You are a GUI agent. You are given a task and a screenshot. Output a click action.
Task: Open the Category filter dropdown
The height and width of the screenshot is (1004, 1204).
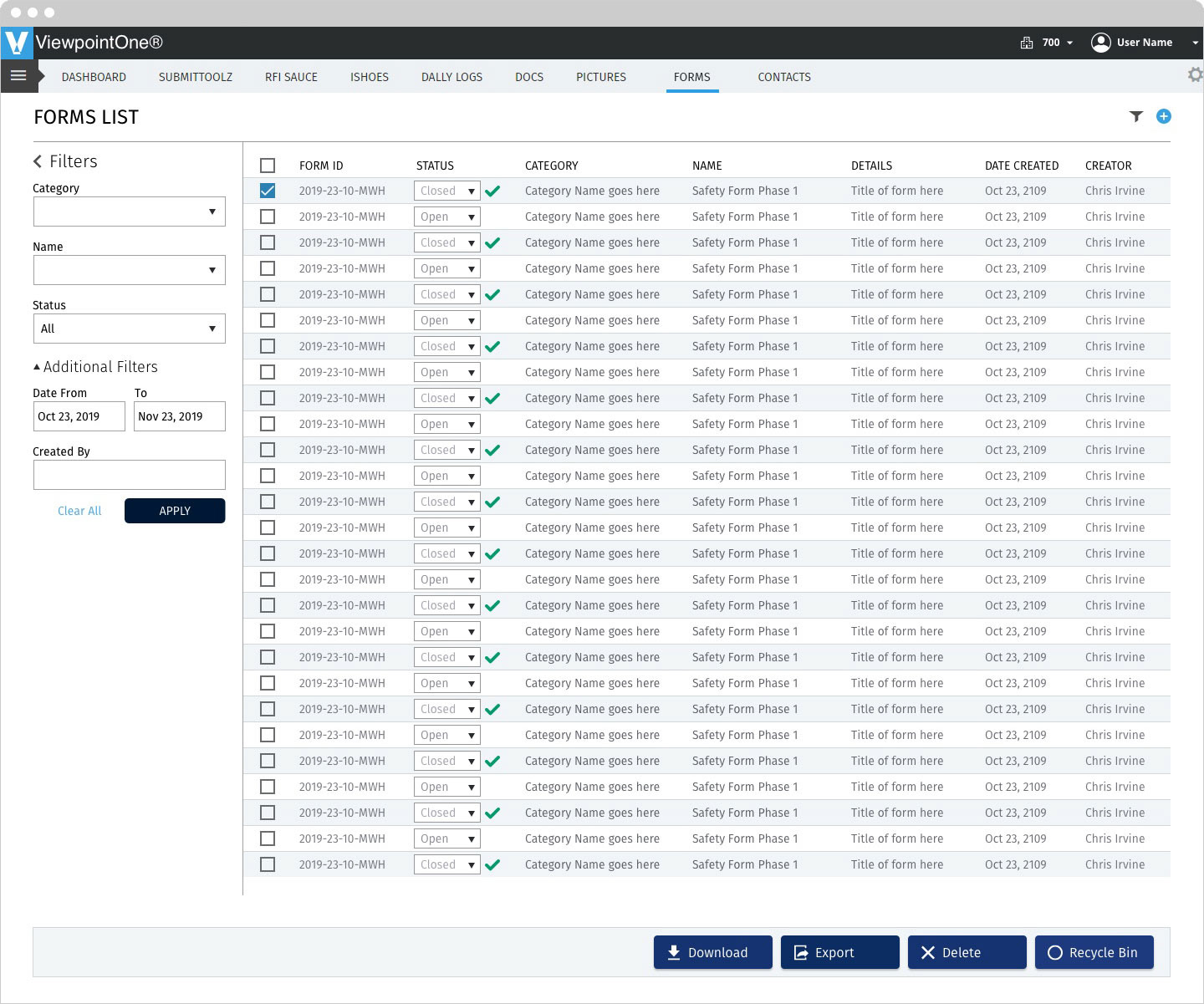point(130,212)
